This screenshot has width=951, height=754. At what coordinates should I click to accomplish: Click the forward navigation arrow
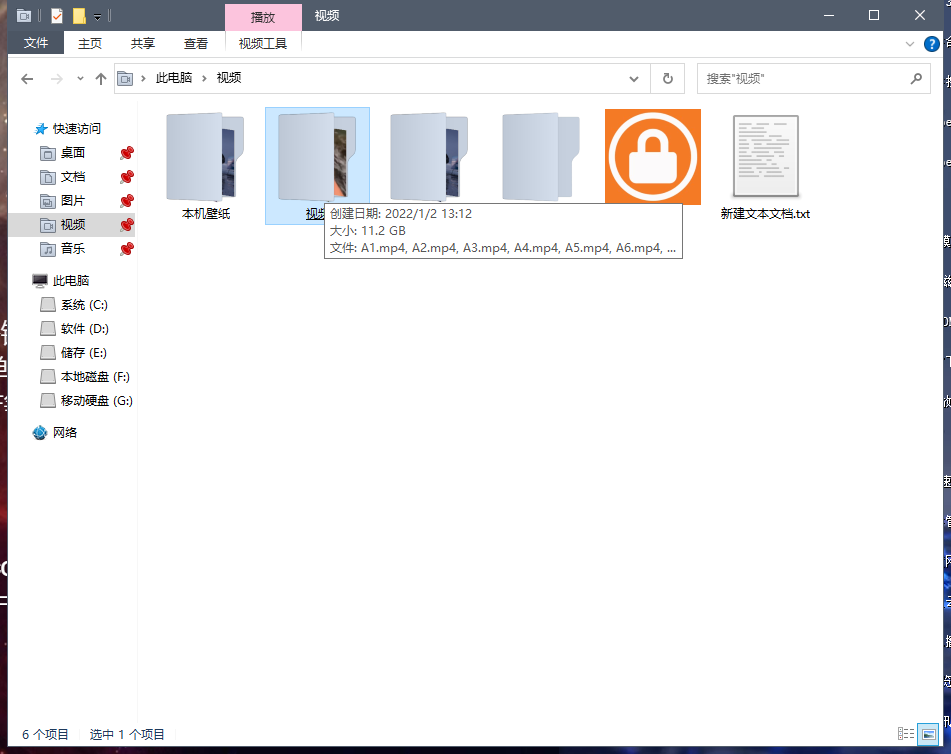click(x=56, y=79)
